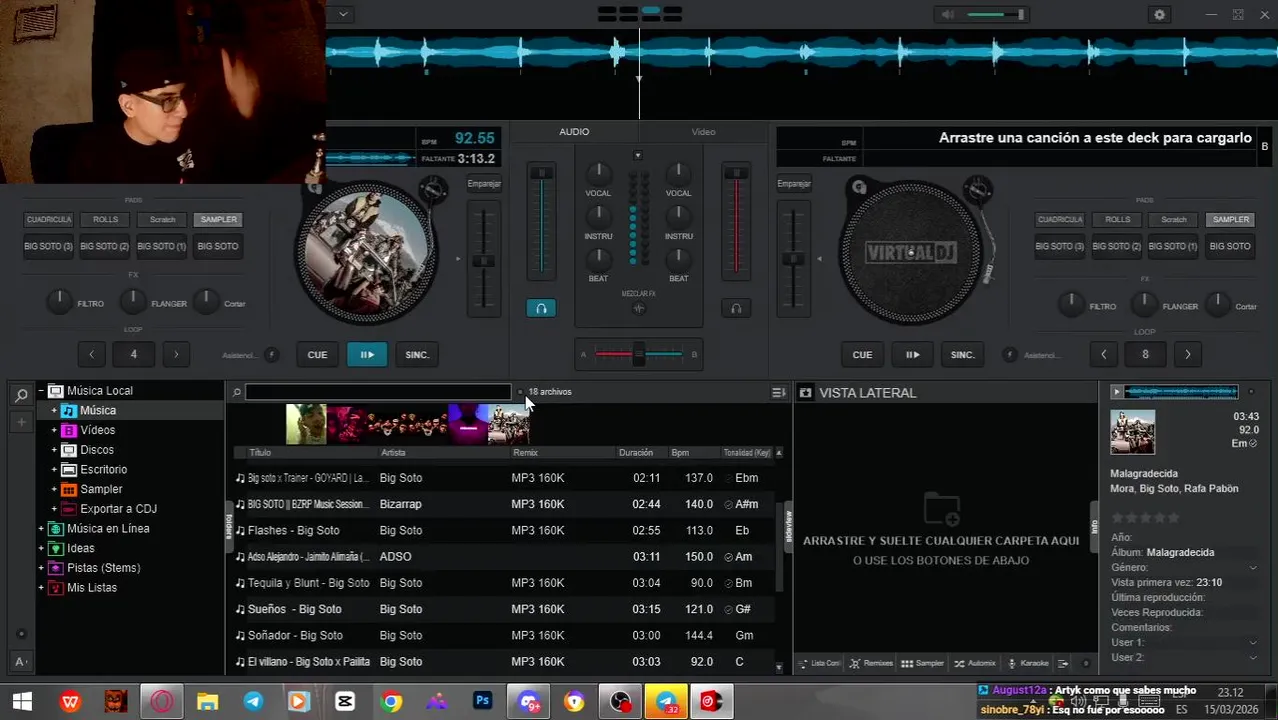Collapse the Música Local tree node
Screen dimensions: 1278x720
tap(41, 391)
